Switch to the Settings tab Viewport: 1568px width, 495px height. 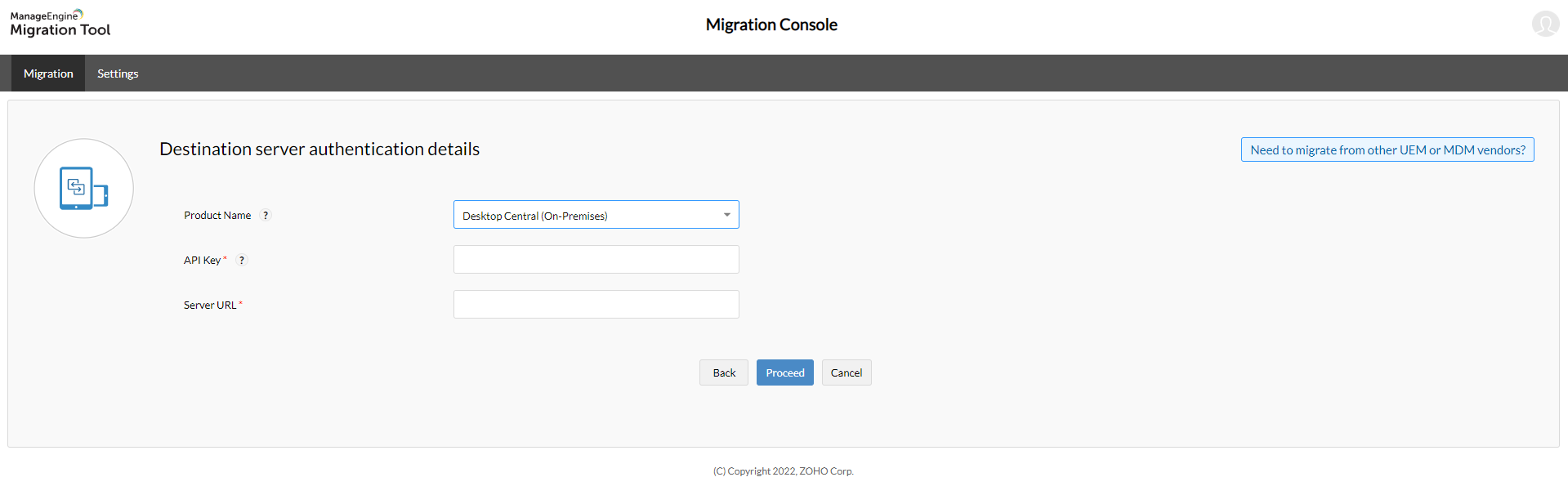118,74
